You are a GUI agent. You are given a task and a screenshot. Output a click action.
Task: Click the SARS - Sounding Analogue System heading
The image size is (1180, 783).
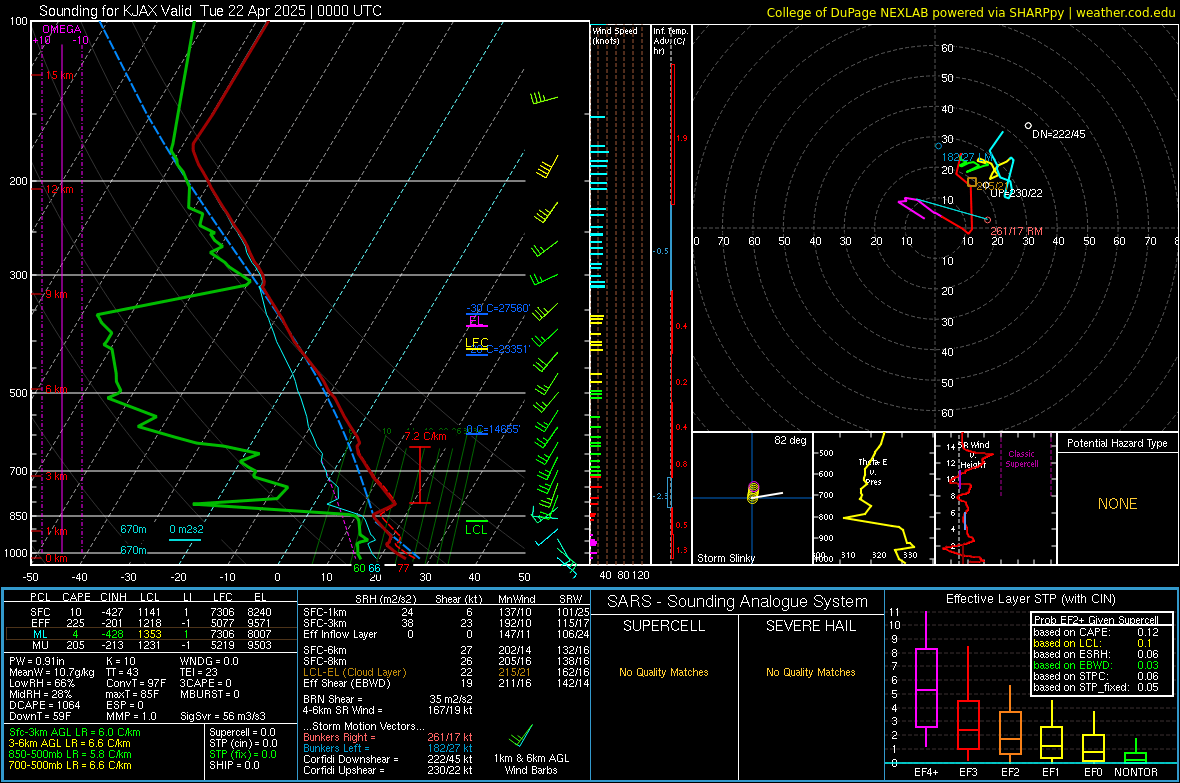point(738,602)
